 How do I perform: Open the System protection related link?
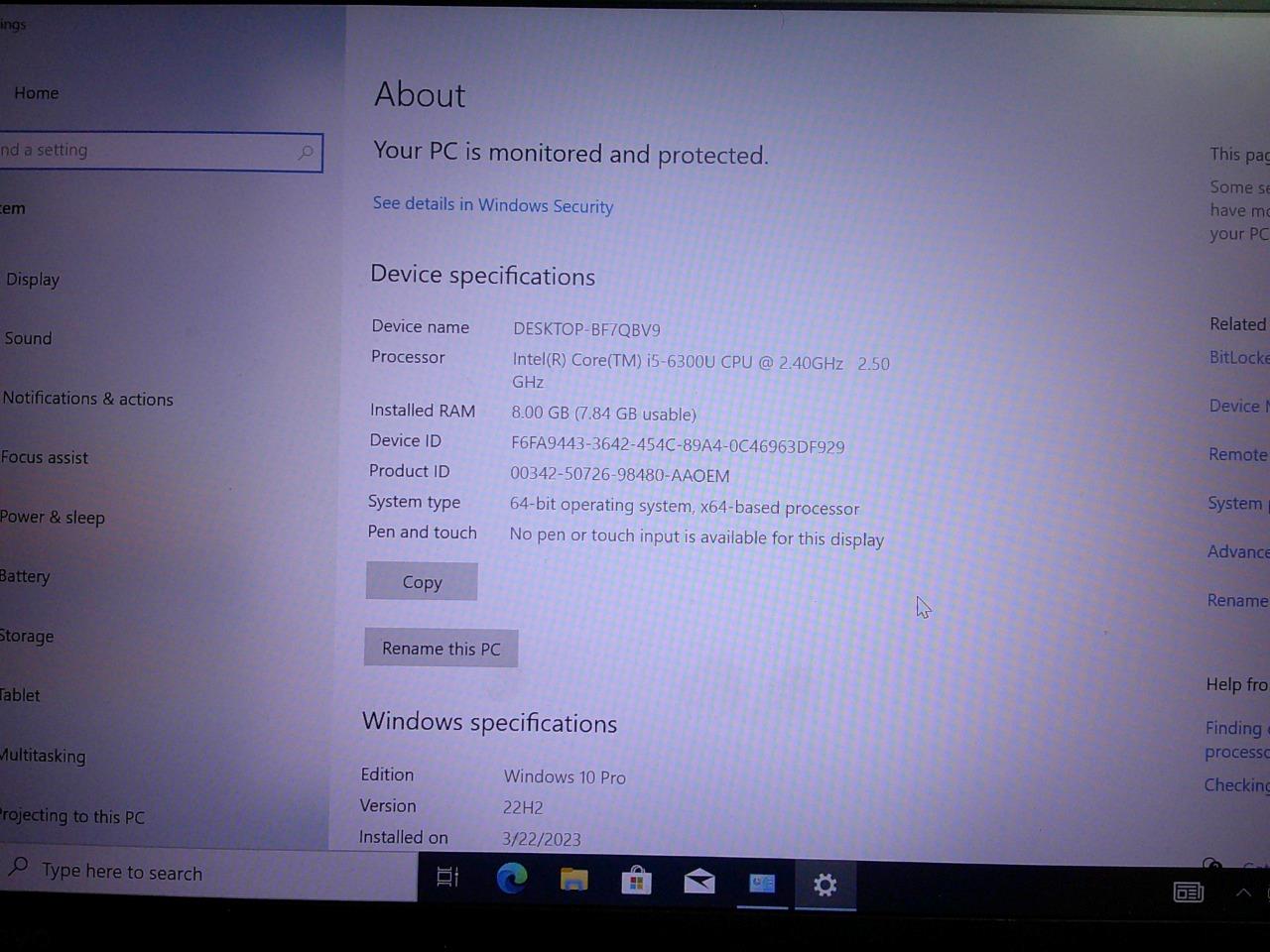[1237, 503]
